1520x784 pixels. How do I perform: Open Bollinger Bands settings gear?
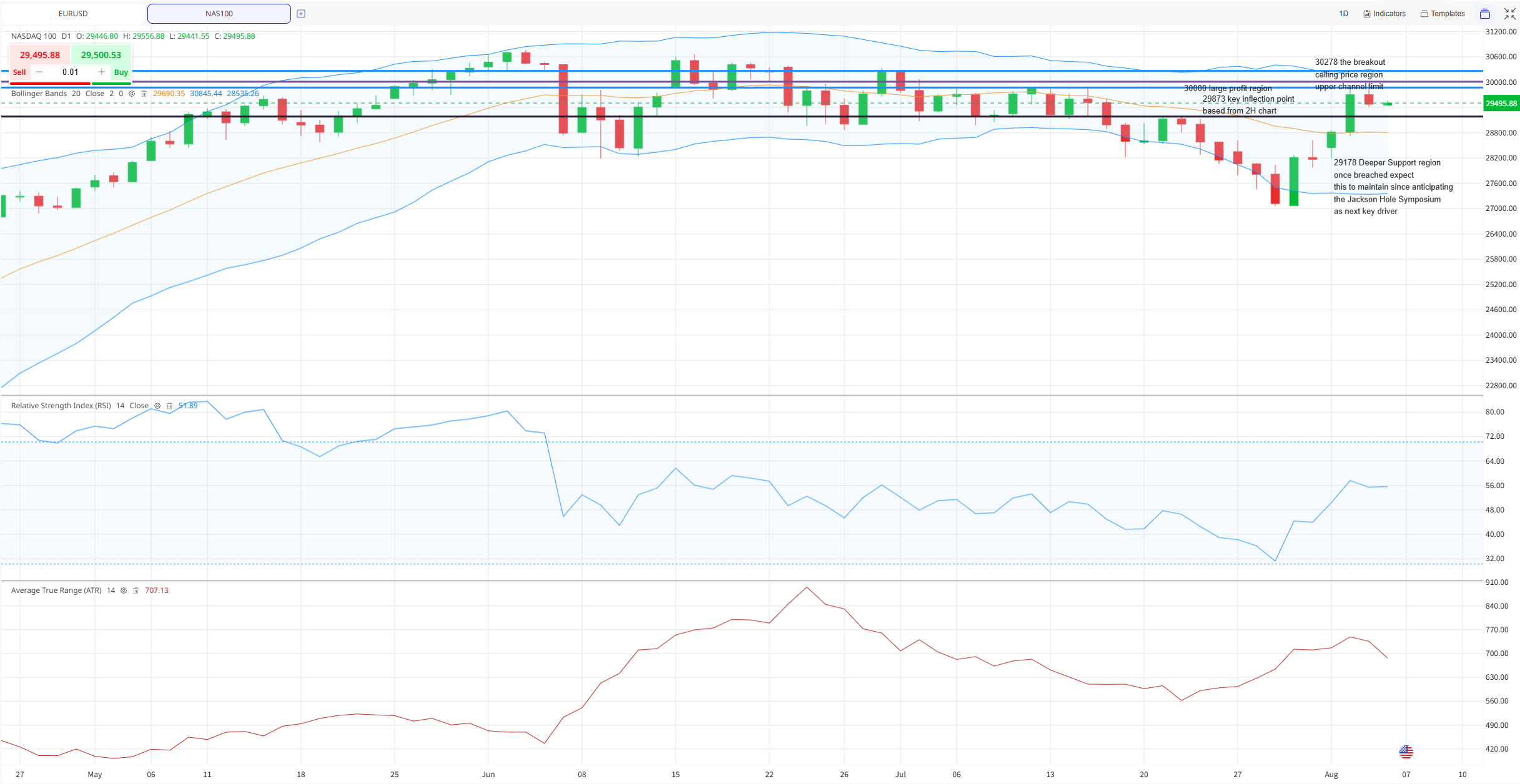[x=132, y=94]
